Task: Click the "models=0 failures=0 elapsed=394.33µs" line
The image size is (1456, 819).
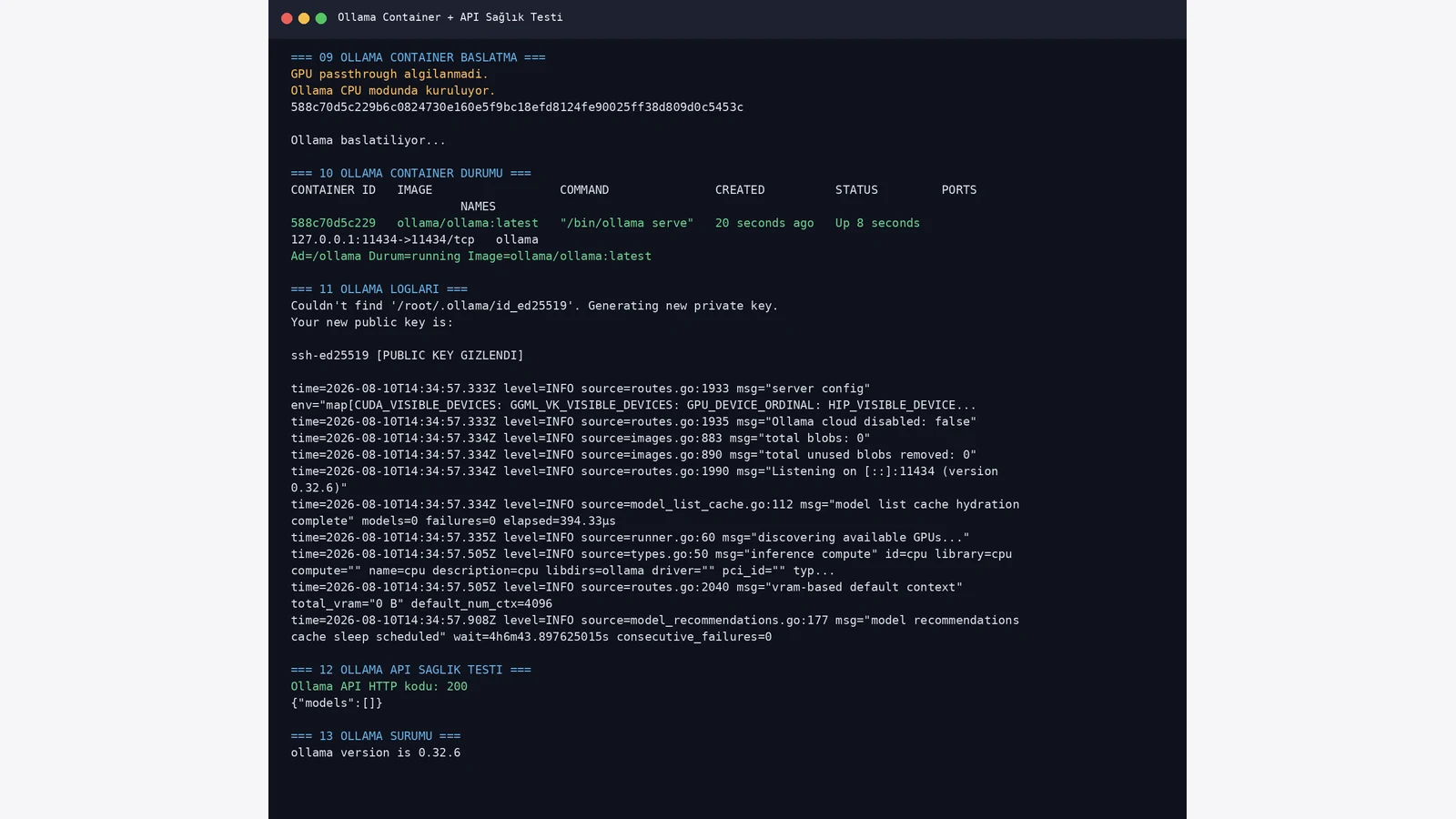Action: (x=453, y=521)
